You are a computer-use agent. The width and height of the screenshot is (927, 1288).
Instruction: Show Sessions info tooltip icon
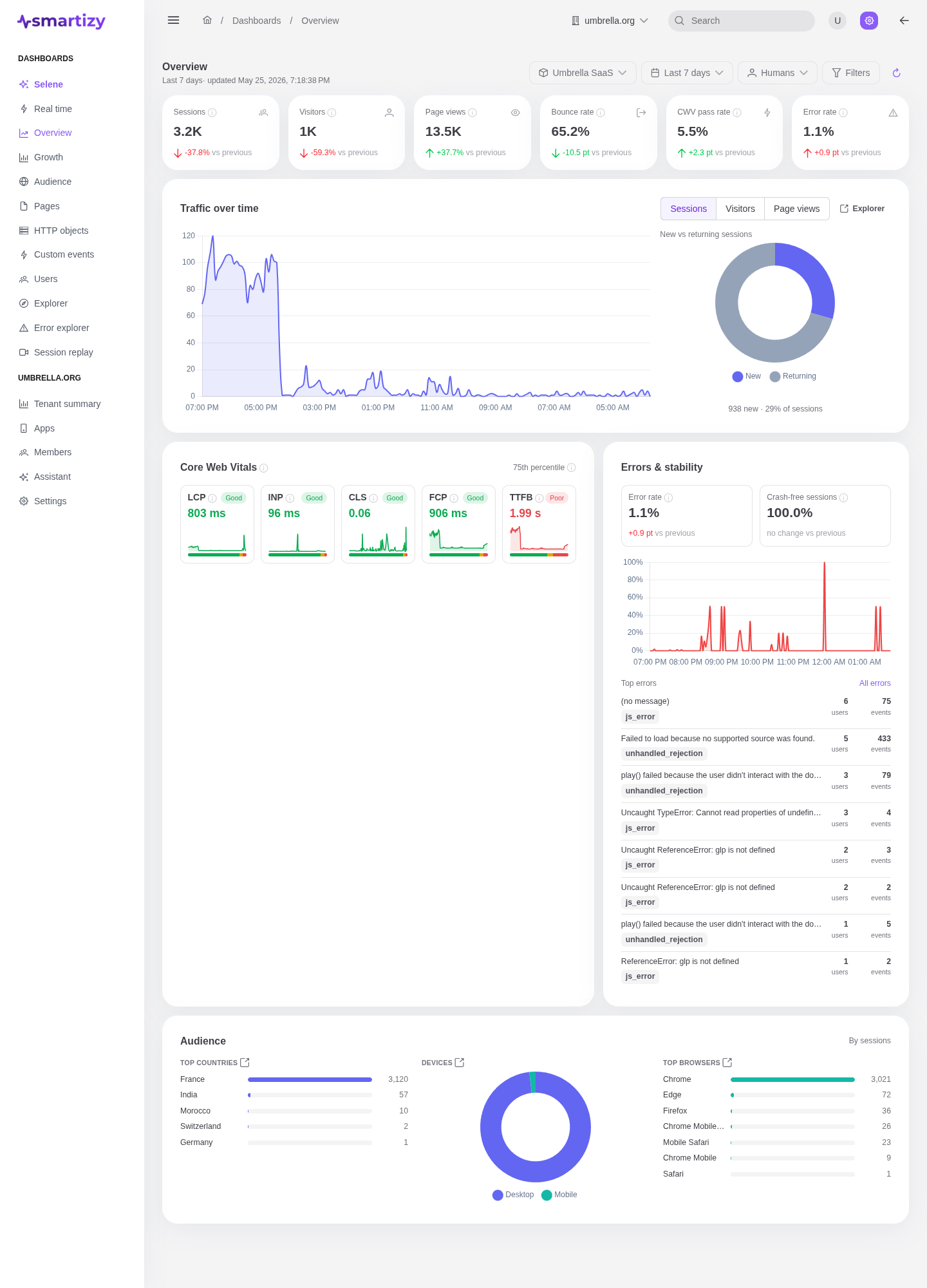click(212, 113)
